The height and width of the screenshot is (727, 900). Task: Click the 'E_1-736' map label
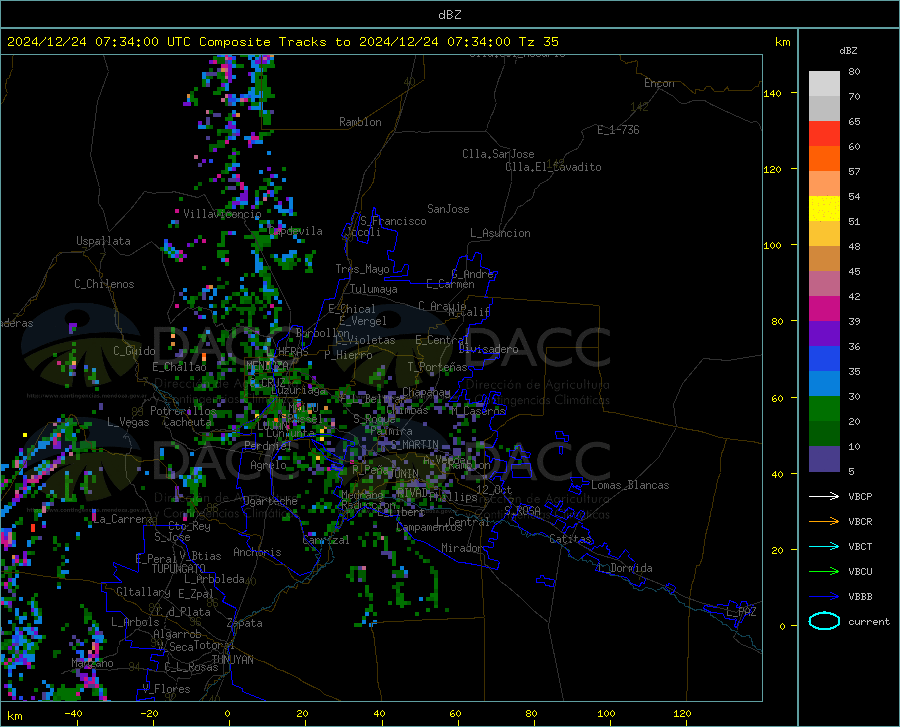(x=618, y=130)
